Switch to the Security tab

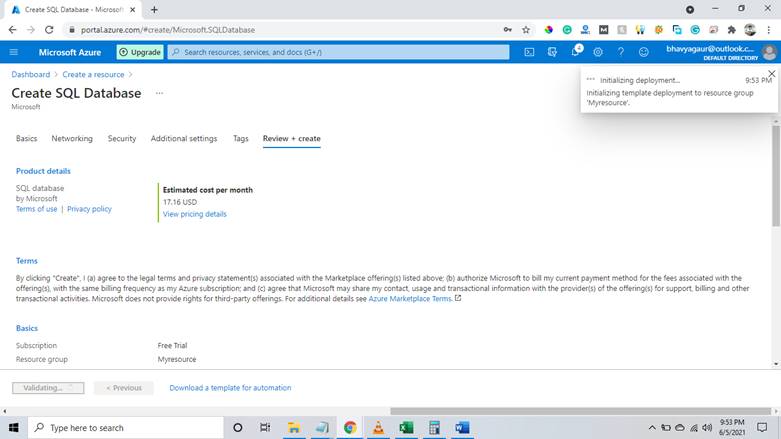click(x=122, y=139)
